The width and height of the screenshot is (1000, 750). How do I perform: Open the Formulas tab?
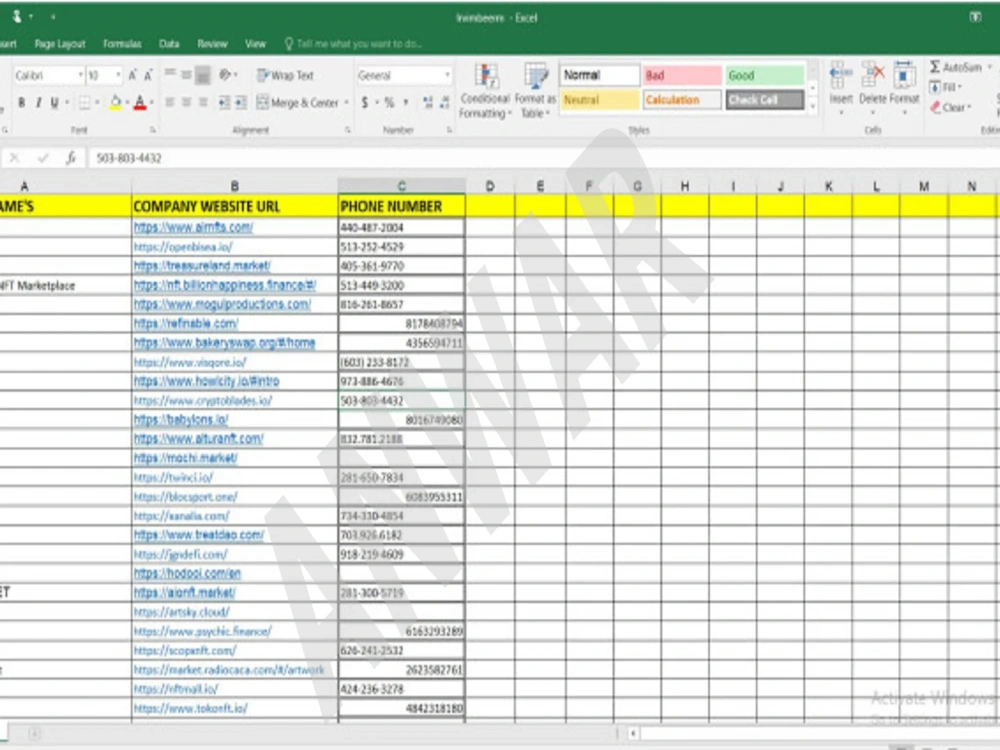coord(122,44)
